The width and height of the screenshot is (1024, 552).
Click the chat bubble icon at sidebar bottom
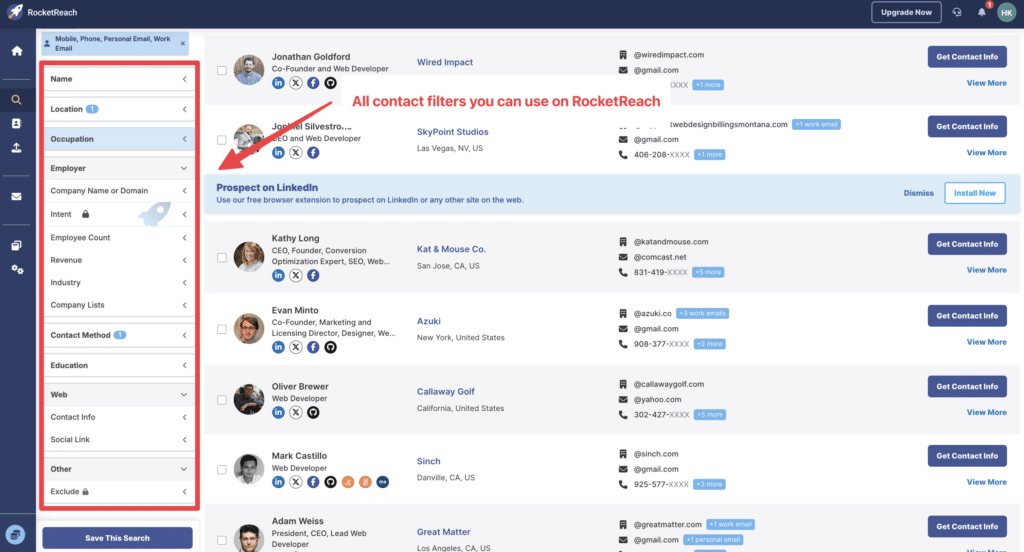click(16, 534)
